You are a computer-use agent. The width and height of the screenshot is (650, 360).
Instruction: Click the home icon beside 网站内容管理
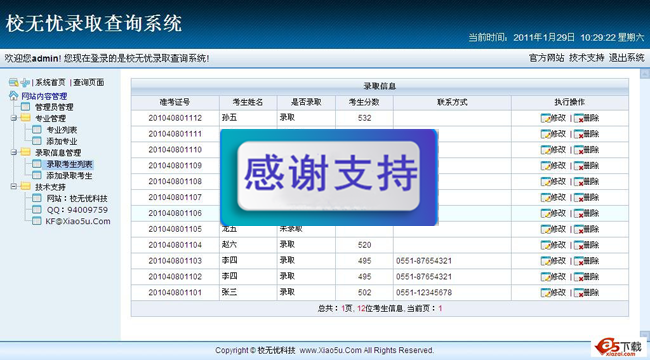pos(13,96)
